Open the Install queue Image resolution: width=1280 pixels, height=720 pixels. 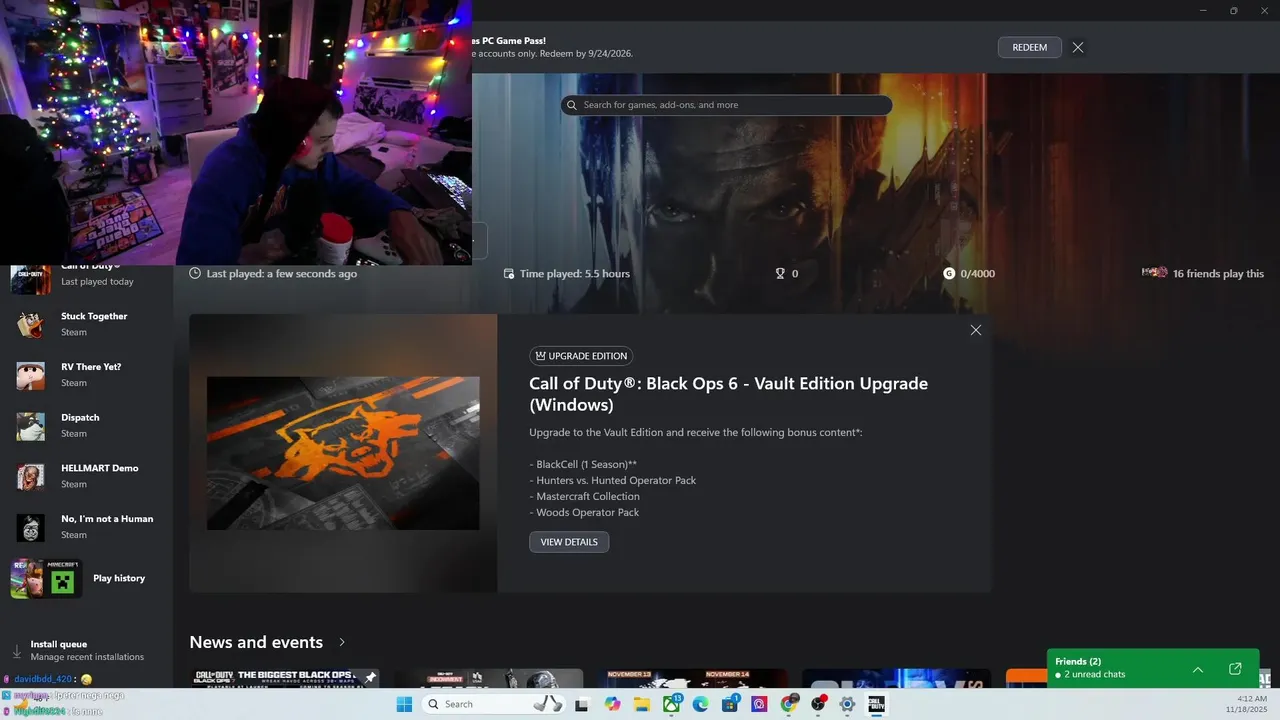(x=87, y=651)
